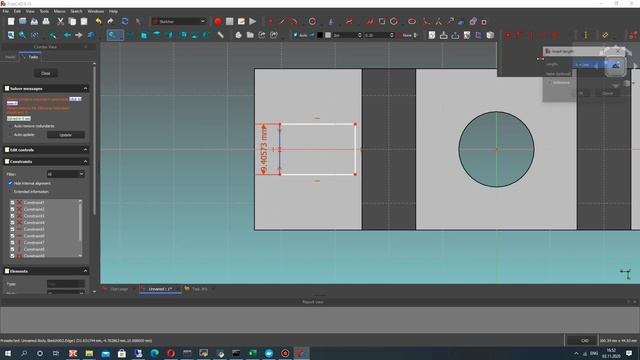Toggle the Constraint5 checkbox
The width and height of the screenshot is (640, 360).
pyautogui.click(x=12, y=229)
